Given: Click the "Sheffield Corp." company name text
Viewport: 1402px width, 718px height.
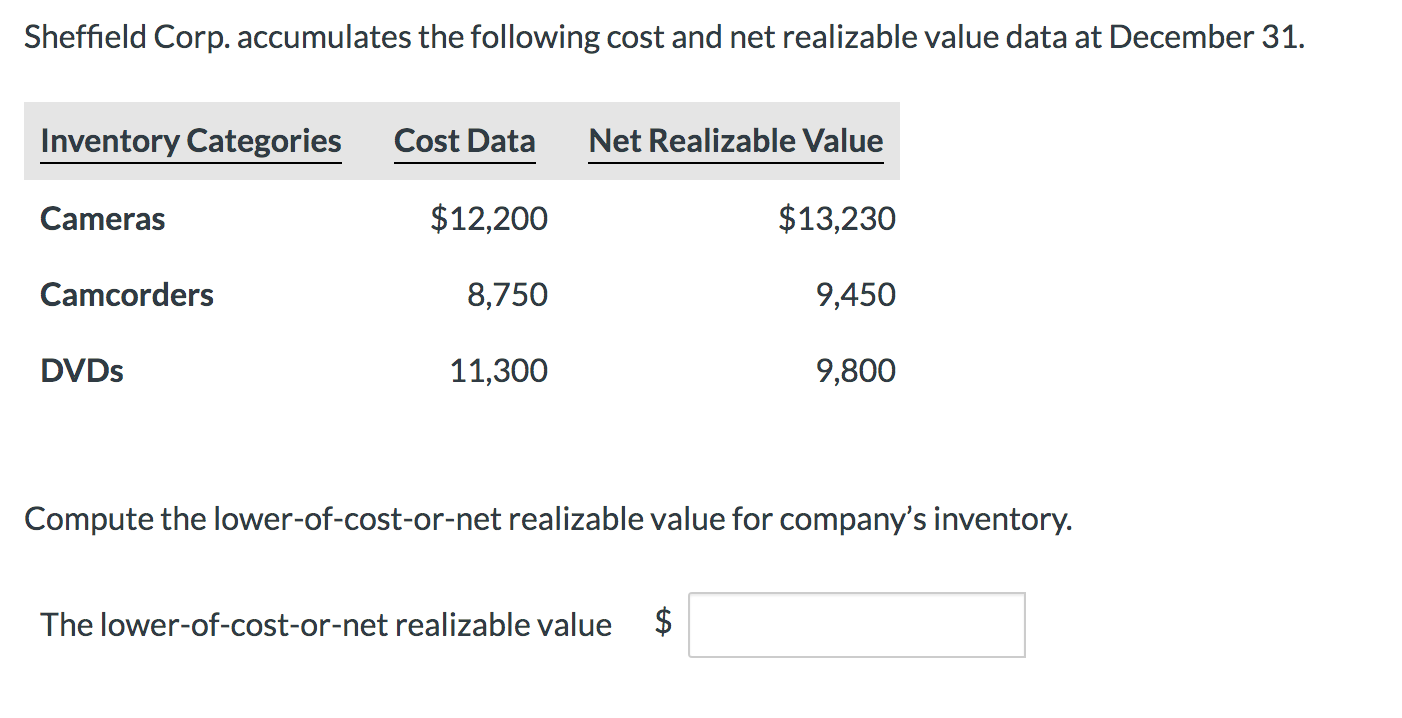Looking at the screenshot, I should pyautogui.click(x=125, y=38).
